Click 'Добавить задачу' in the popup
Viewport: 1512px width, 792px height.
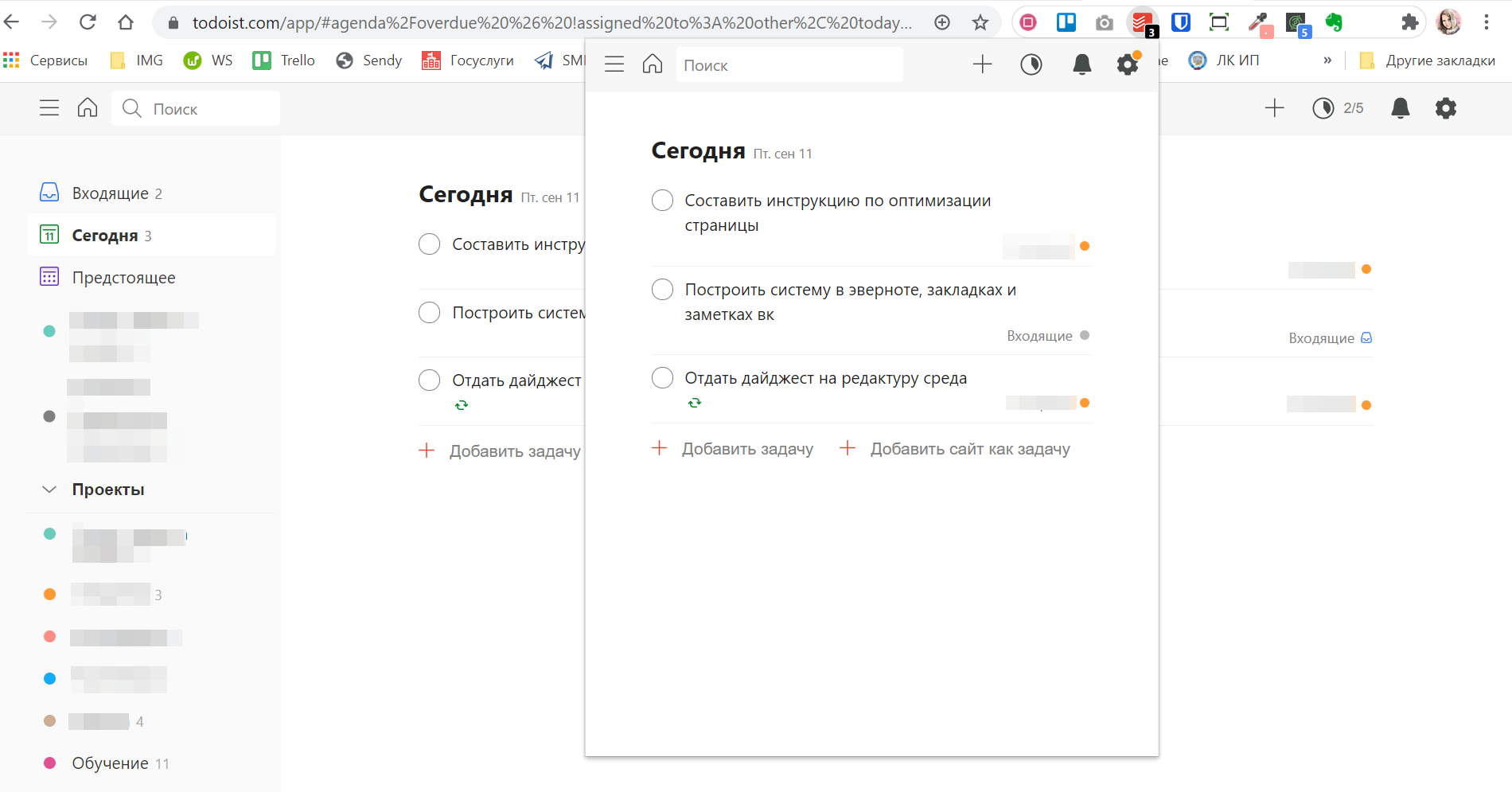(746, 449)
